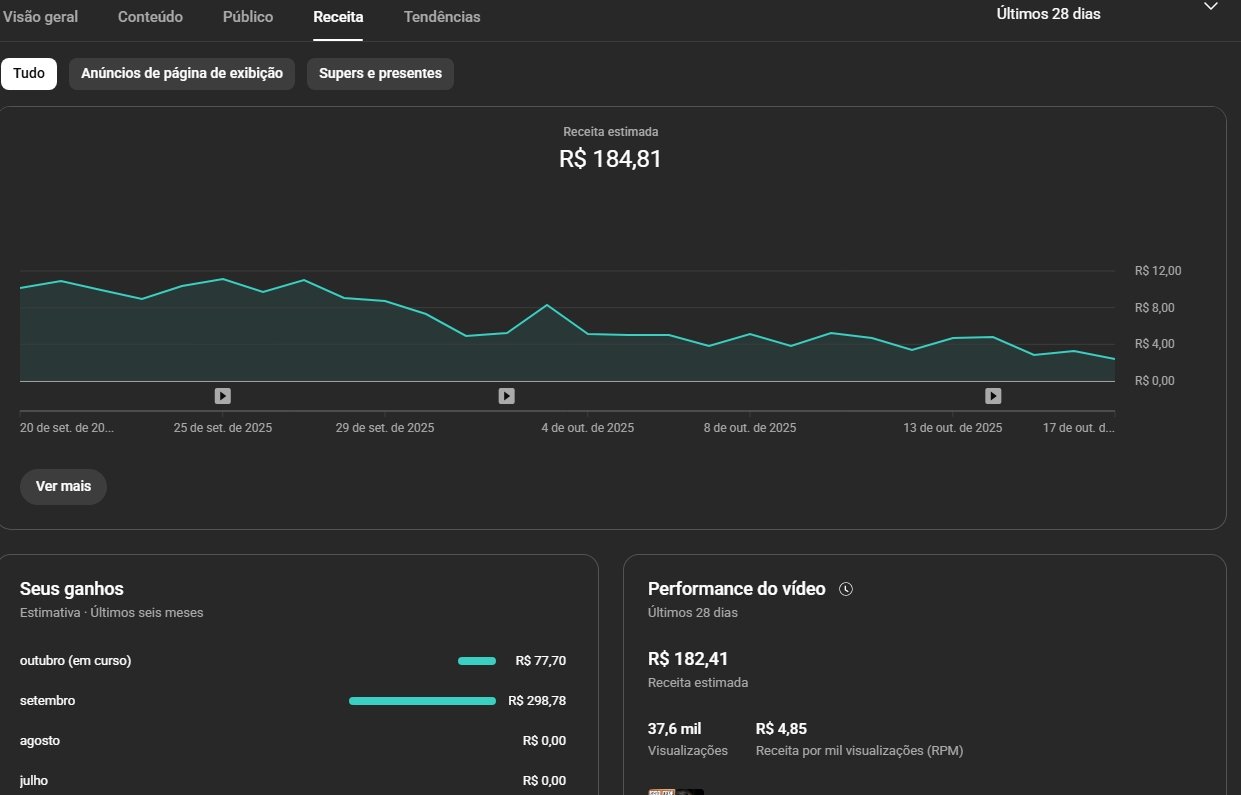Viewport: 1241px width, 795px height.
Task: Click the video marker near 13 de out.
Action: (993, 396)
